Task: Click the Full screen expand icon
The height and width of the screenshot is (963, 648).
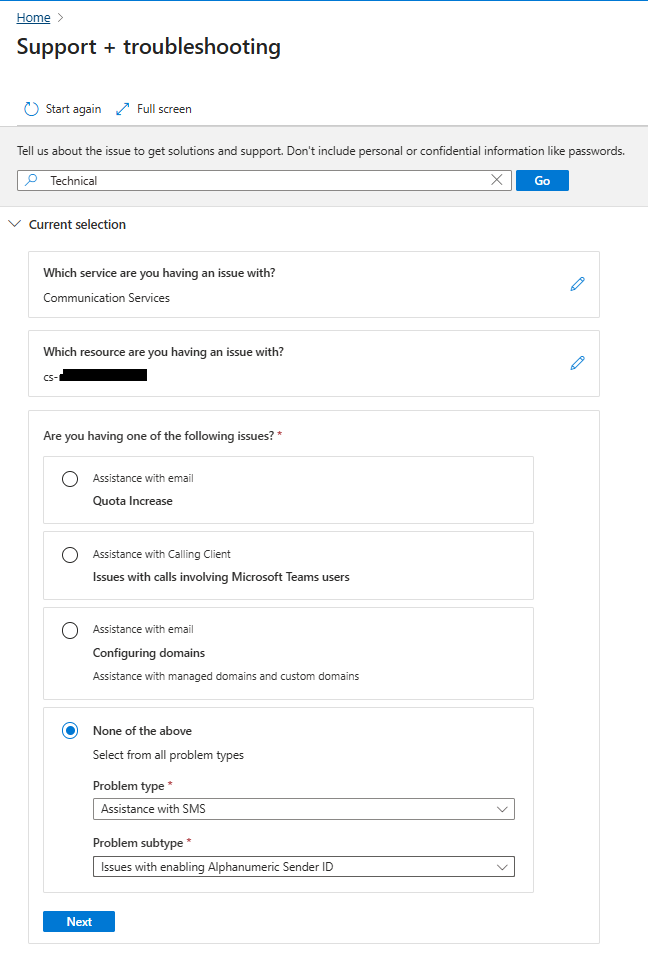Action: pyautogui.click(x=123, y=109)
